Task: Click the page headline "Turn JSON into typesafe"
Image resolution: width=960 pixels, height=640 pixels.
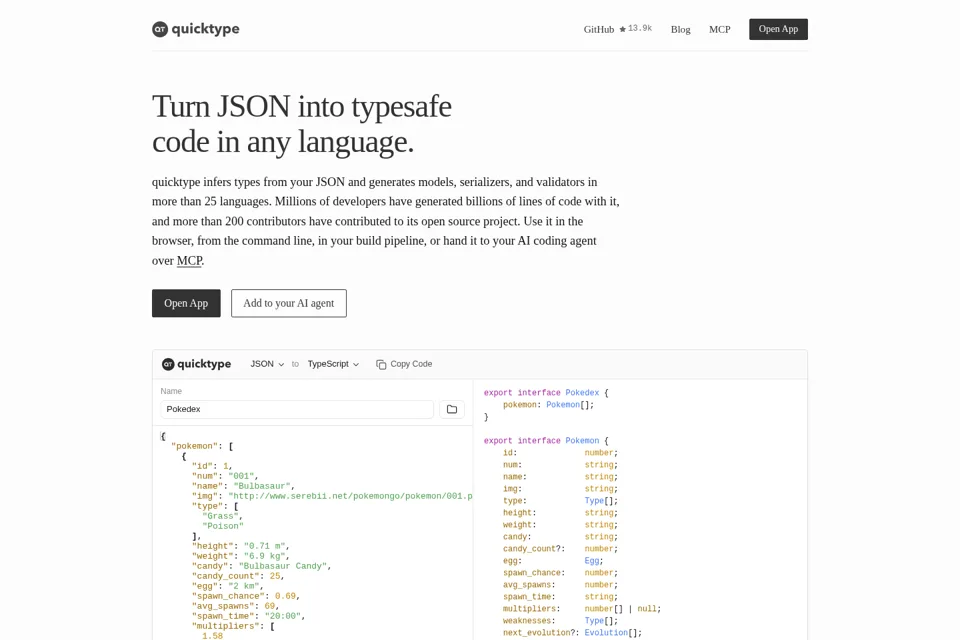Action: pyautogui.click(x=302, y=107)
